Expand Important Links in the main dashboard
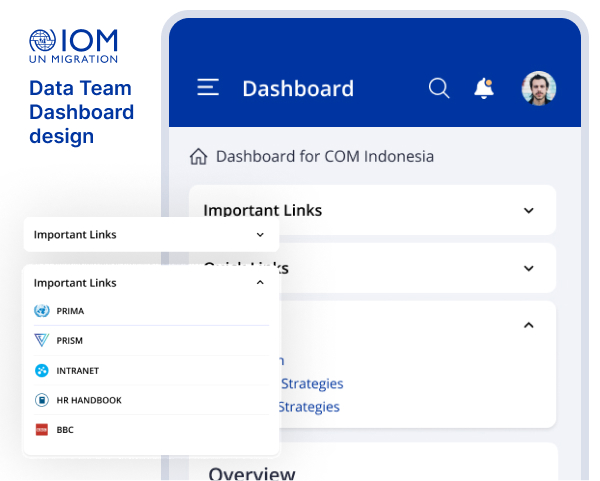 (x=529, y=210)
